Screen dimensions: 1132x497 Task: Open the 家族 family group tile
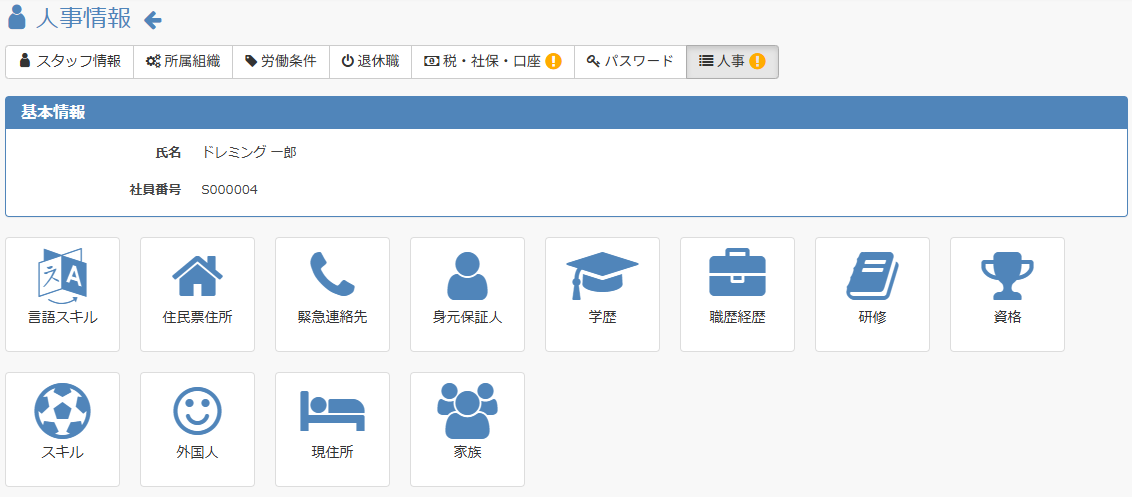point(467,430)
